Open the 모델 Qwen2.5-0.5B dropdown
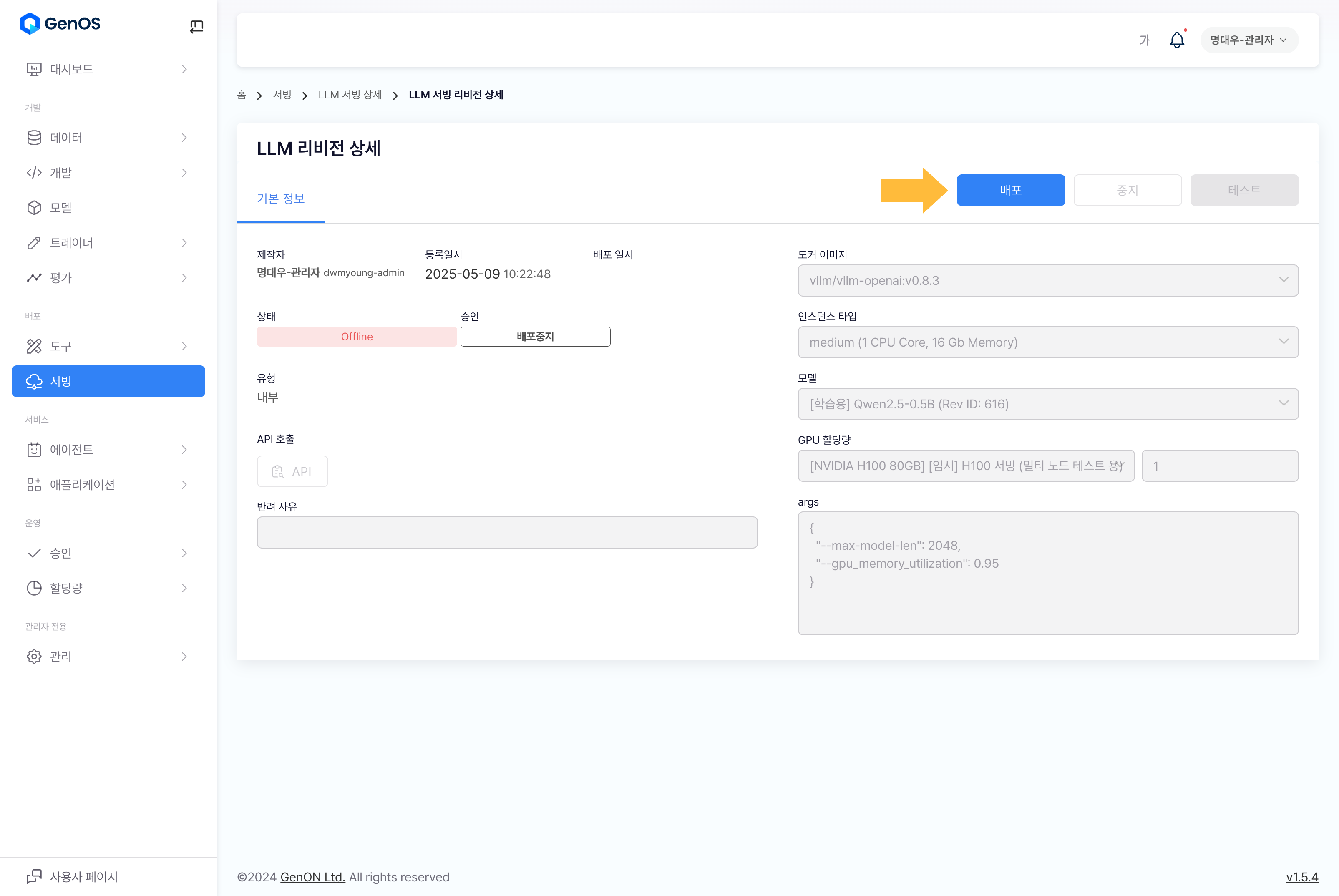 [x=1047, y=404]
